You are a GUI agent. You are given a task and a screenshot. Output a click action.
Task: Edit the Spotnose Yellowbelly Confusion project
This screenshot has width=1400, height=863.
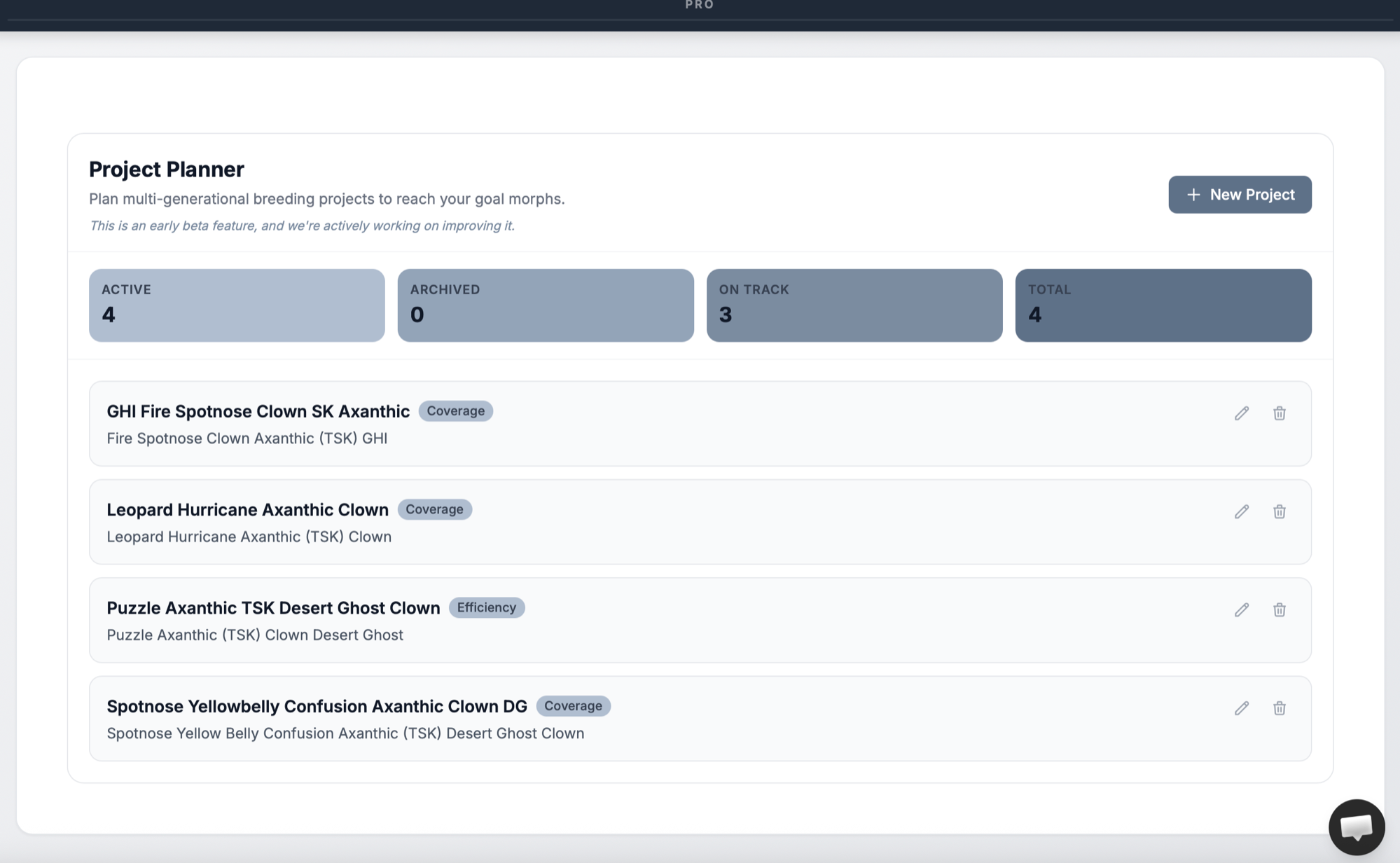click(x=1241, y=708)
